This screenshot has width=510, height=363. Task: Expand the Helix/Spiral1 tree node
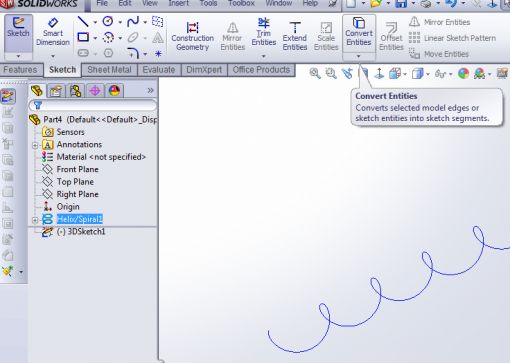pyautogui.click(x=35, y=220)
